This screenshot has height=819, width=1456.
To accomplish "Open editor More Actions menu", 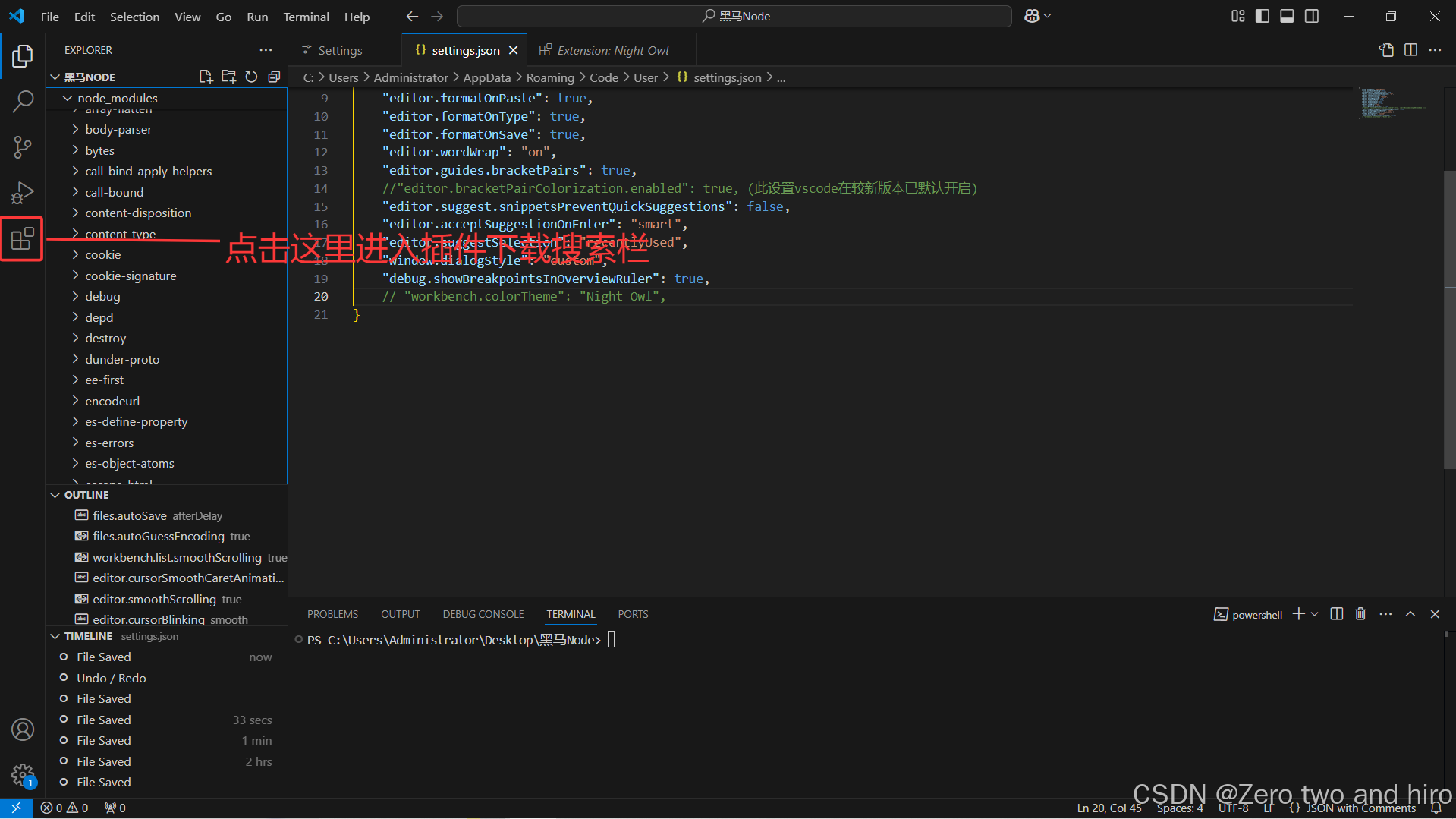I will (1435, 50).
